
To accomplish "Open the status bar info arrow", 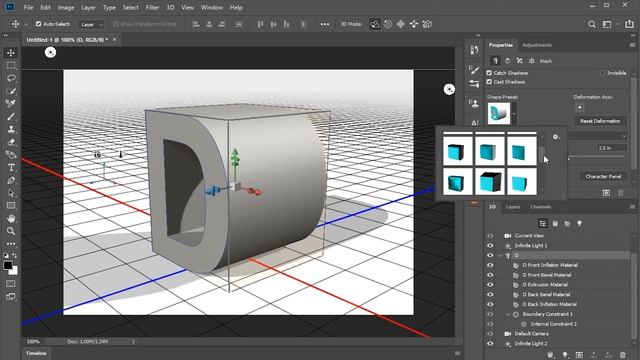I will [133, 341].
